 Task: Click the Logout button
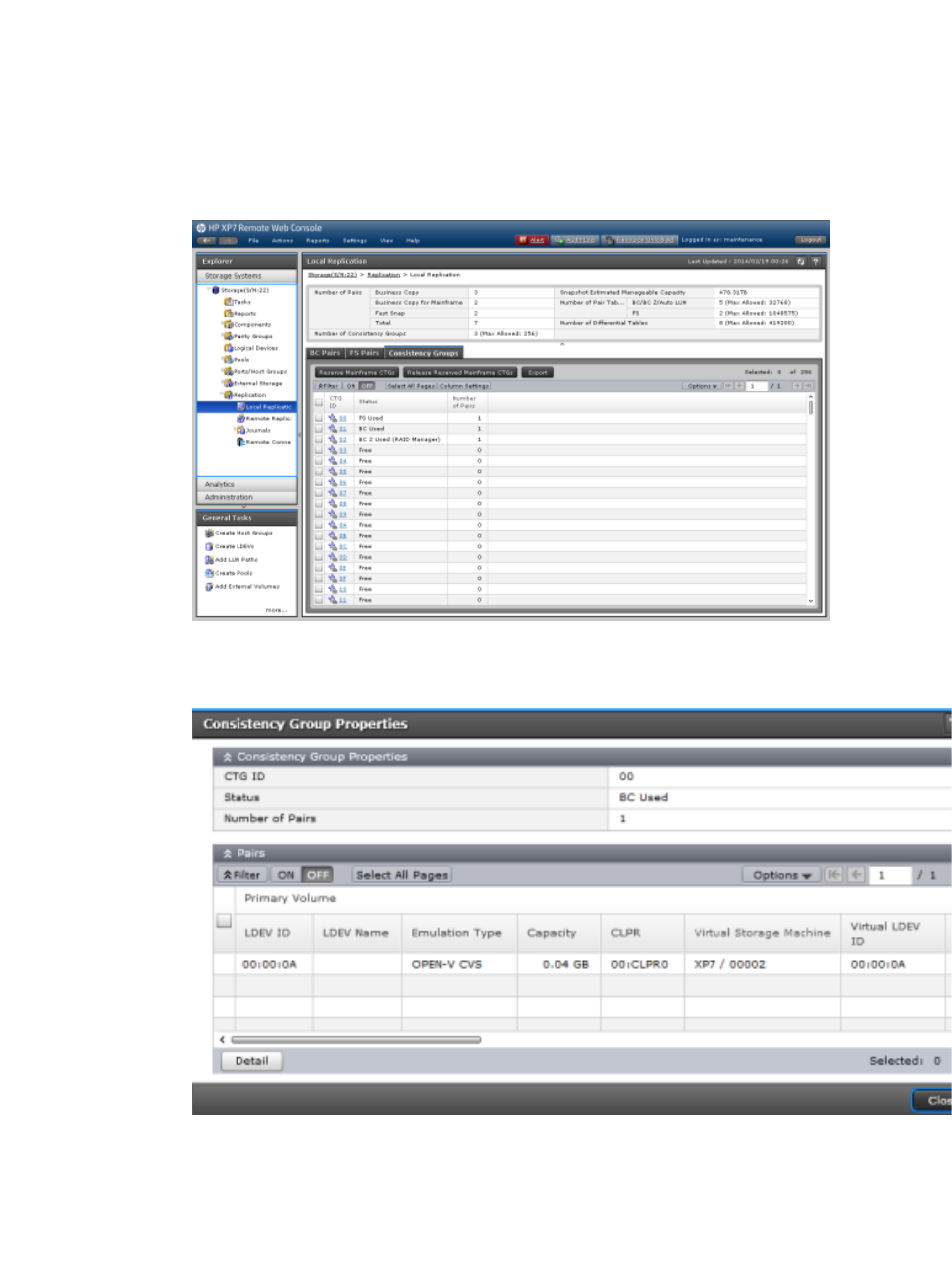[810, 240]
